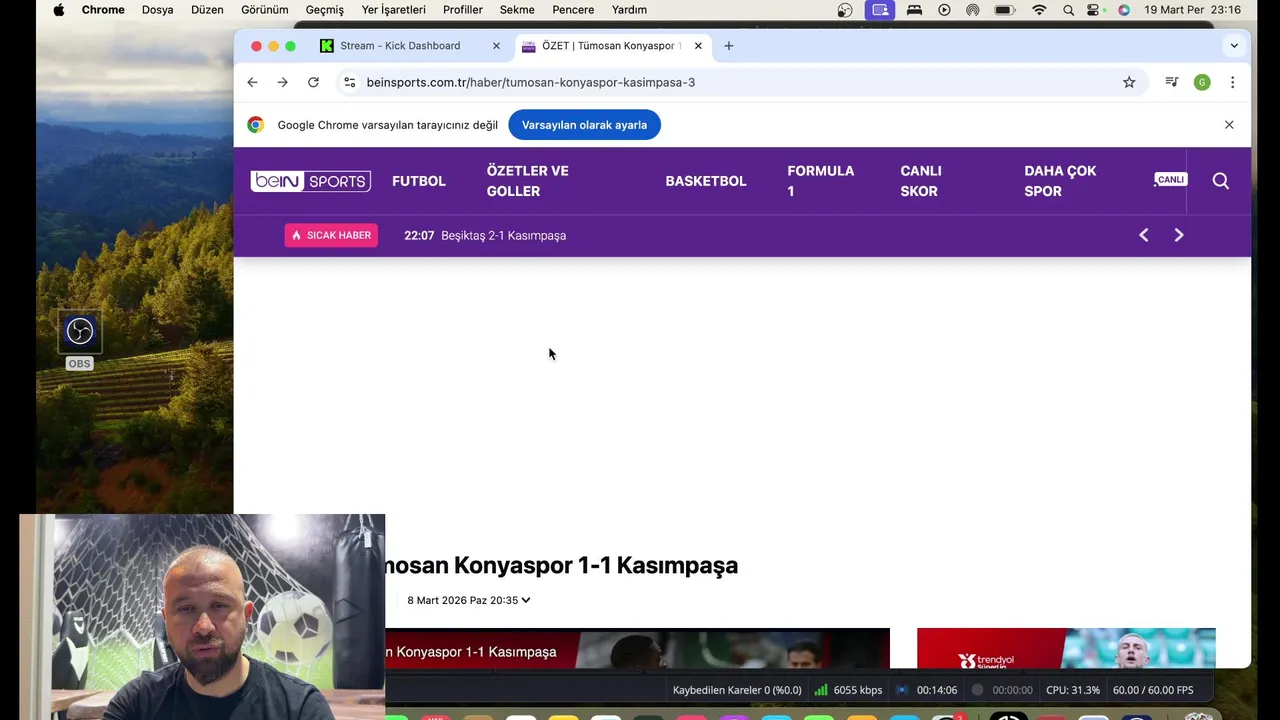Image resolution: width=1280 pixels, height=720 pixels.
Task: Expand the 8 Mart 2026 date dropdown
Action: 468,600
